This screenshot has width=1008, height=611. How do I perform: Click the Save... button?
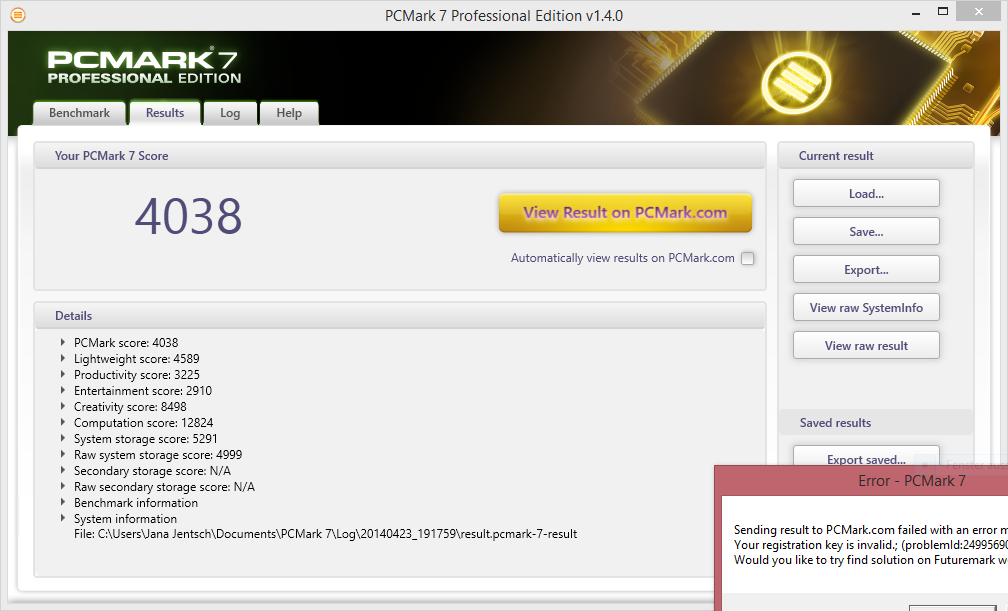pyautogui.click(x=866, y=232)
